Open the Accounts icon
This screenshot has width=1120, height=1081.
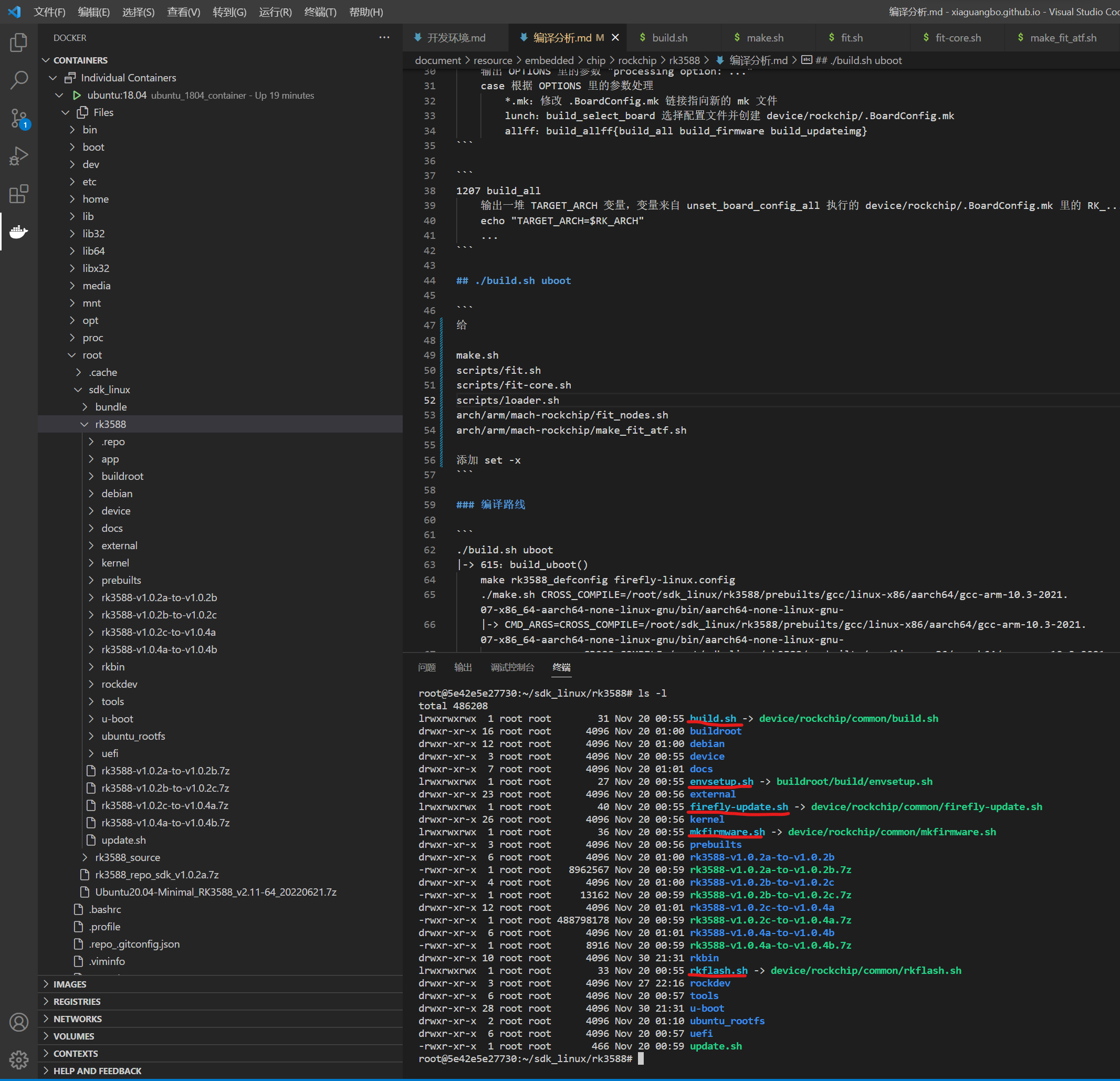point(19,1023)
